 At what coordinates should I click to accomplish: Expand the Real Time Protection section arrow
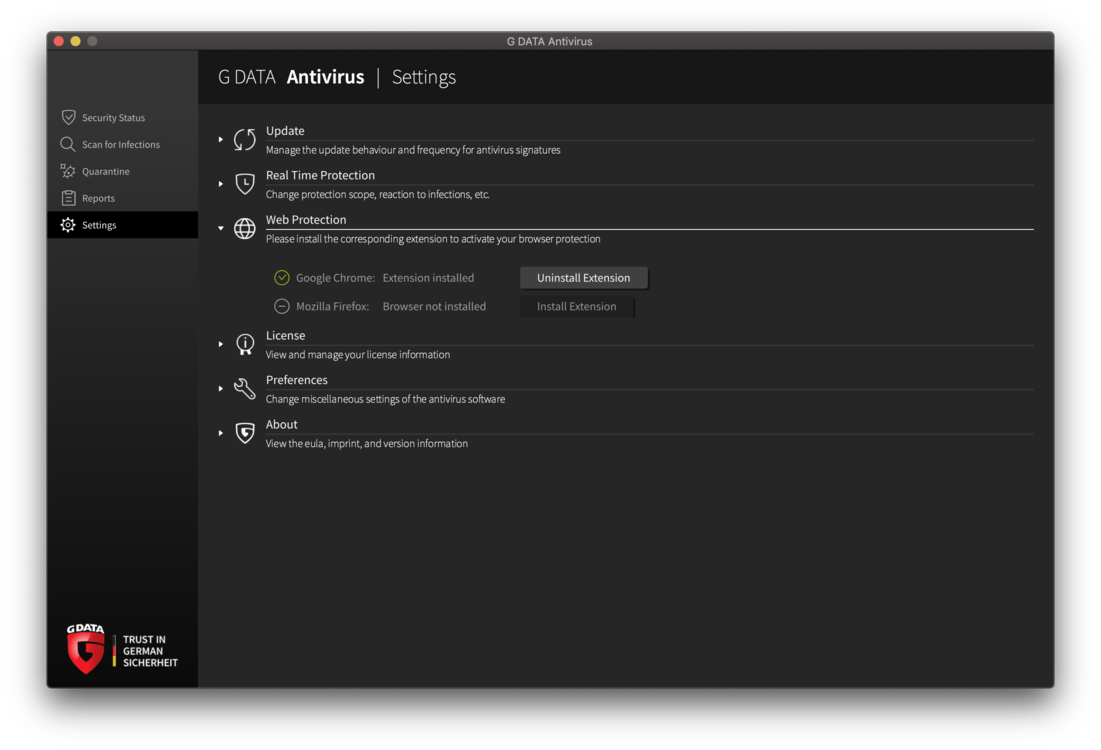click(221, 184)
